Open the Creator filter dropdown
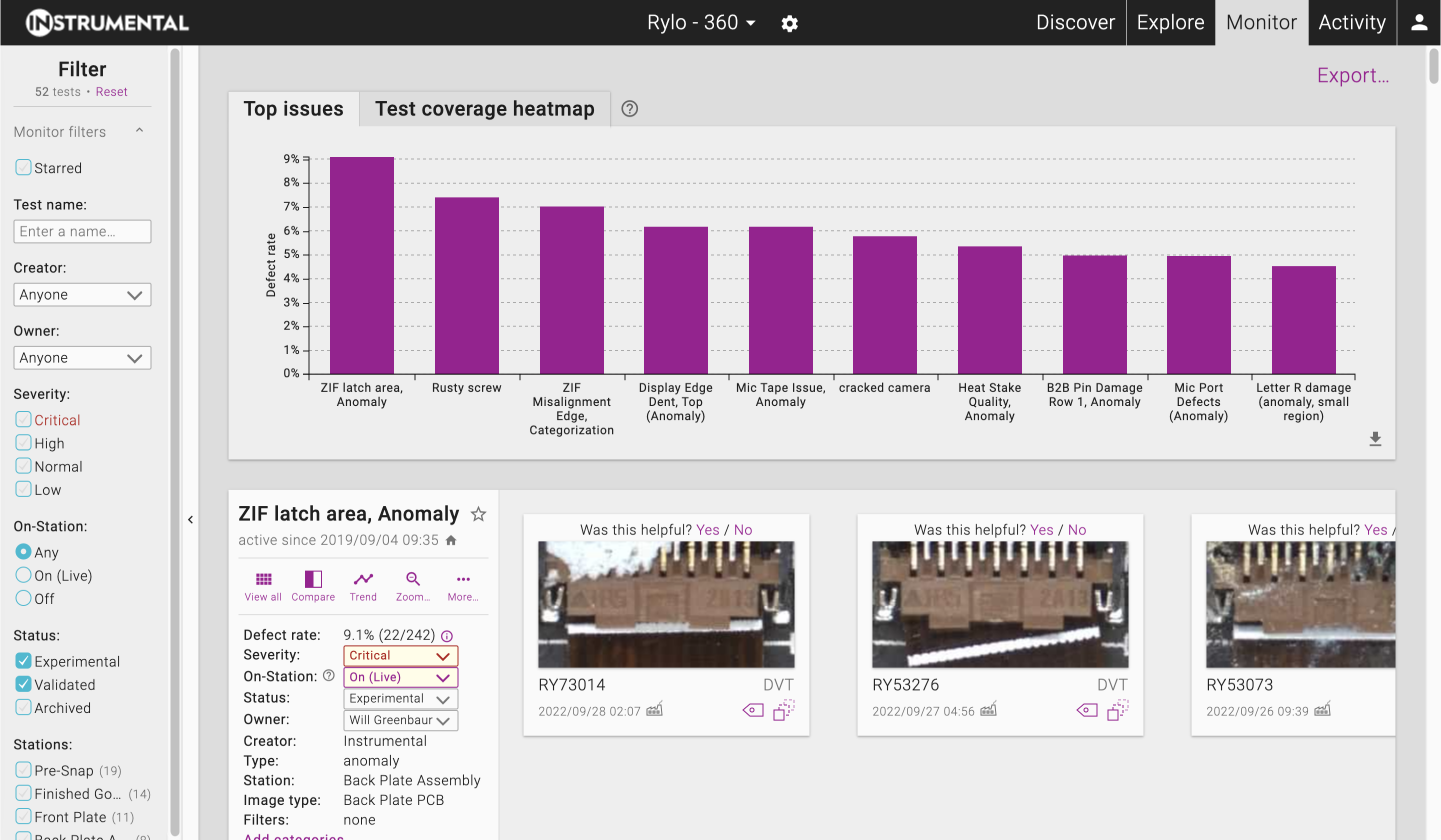This screenshot has width=1441, height=840. tap(82, 295)
